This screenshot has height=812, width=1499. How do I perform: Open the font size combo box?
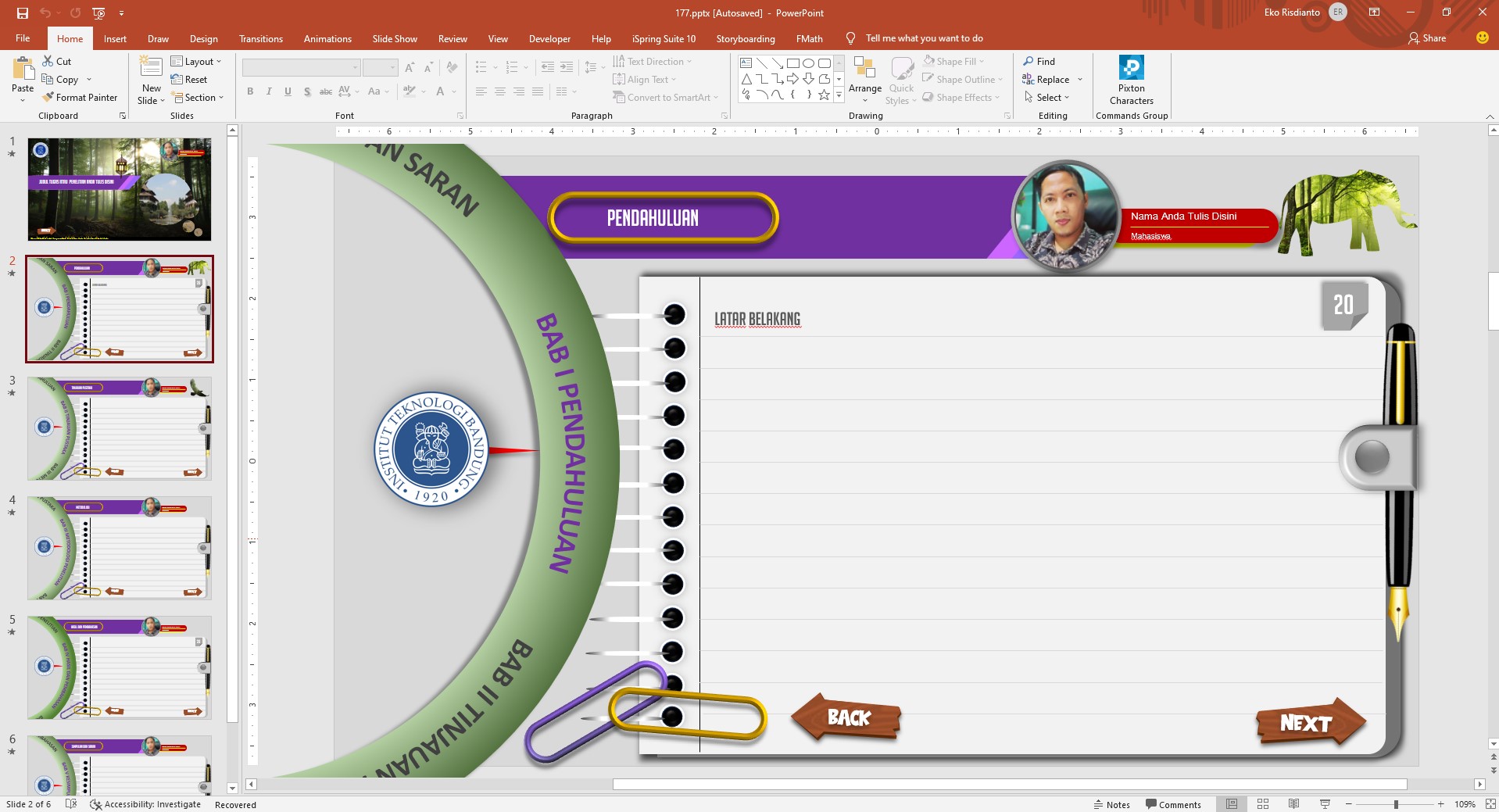381,68
